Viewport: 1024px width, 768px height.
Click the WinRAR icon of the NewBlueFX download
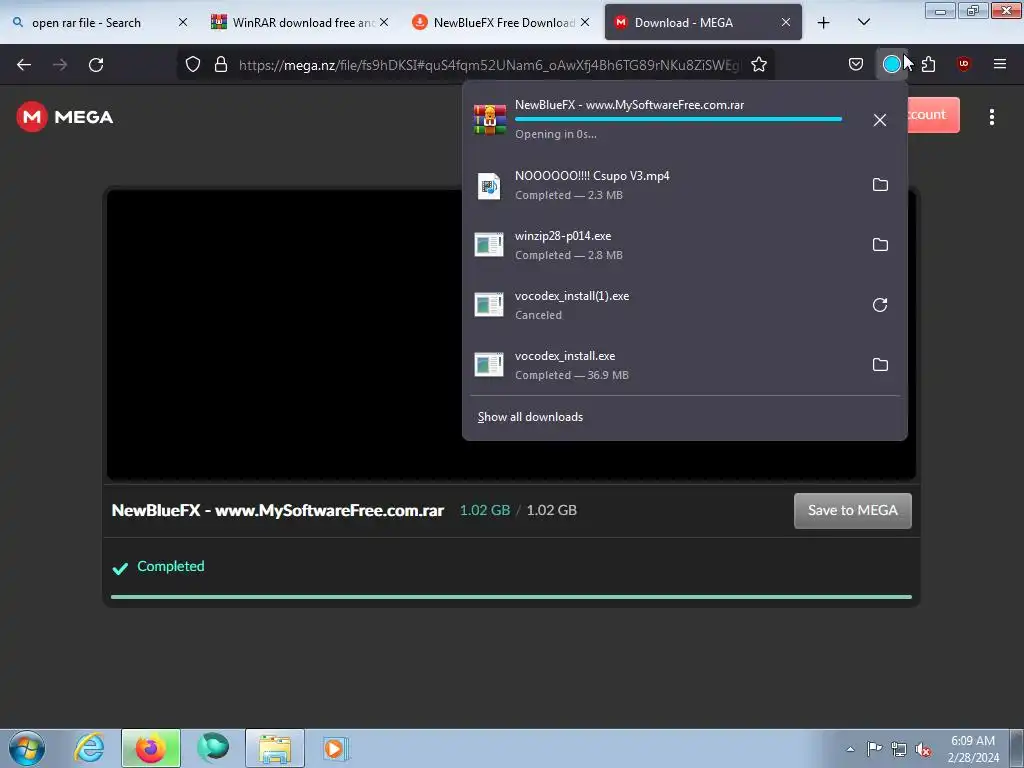coord(490,120)
